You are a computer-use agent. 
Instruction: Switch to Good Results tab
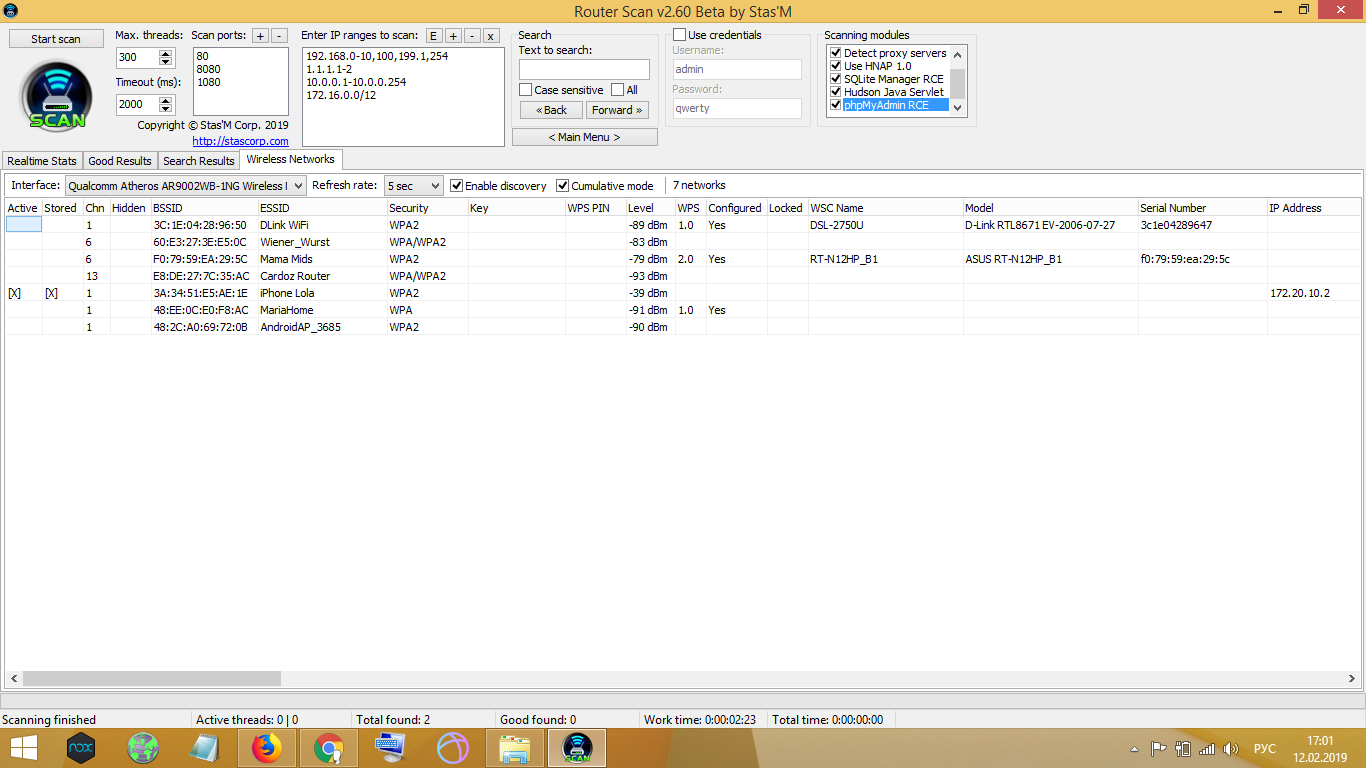(120, 161)
